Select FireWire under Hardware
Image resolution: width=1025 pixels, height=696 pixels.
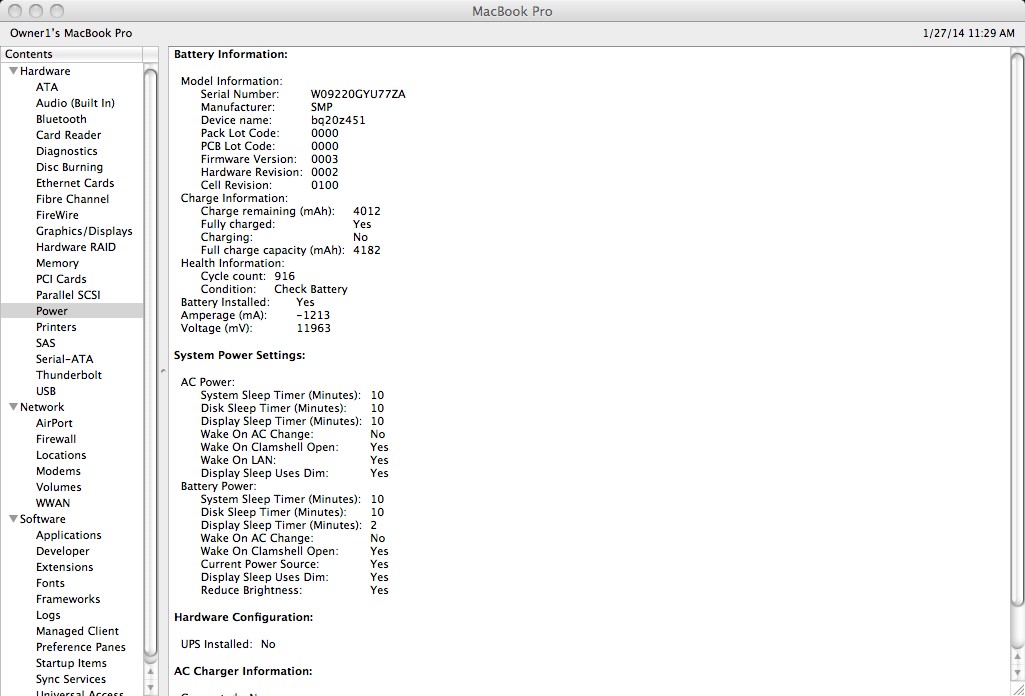[x=58, y=215]
